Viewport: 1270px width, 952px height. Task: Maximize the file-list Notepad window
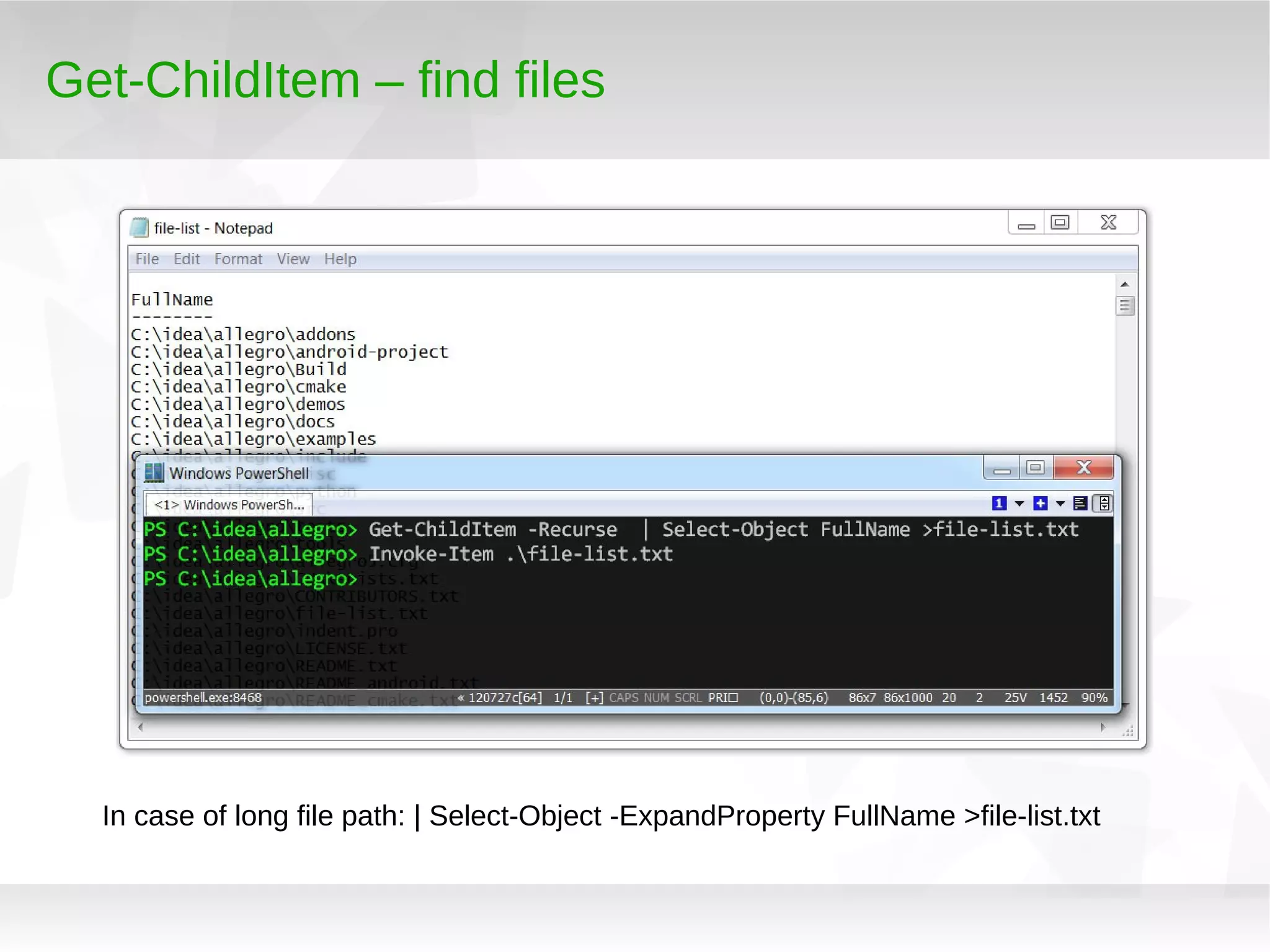pyautogui.click(x=1060, y=222)
